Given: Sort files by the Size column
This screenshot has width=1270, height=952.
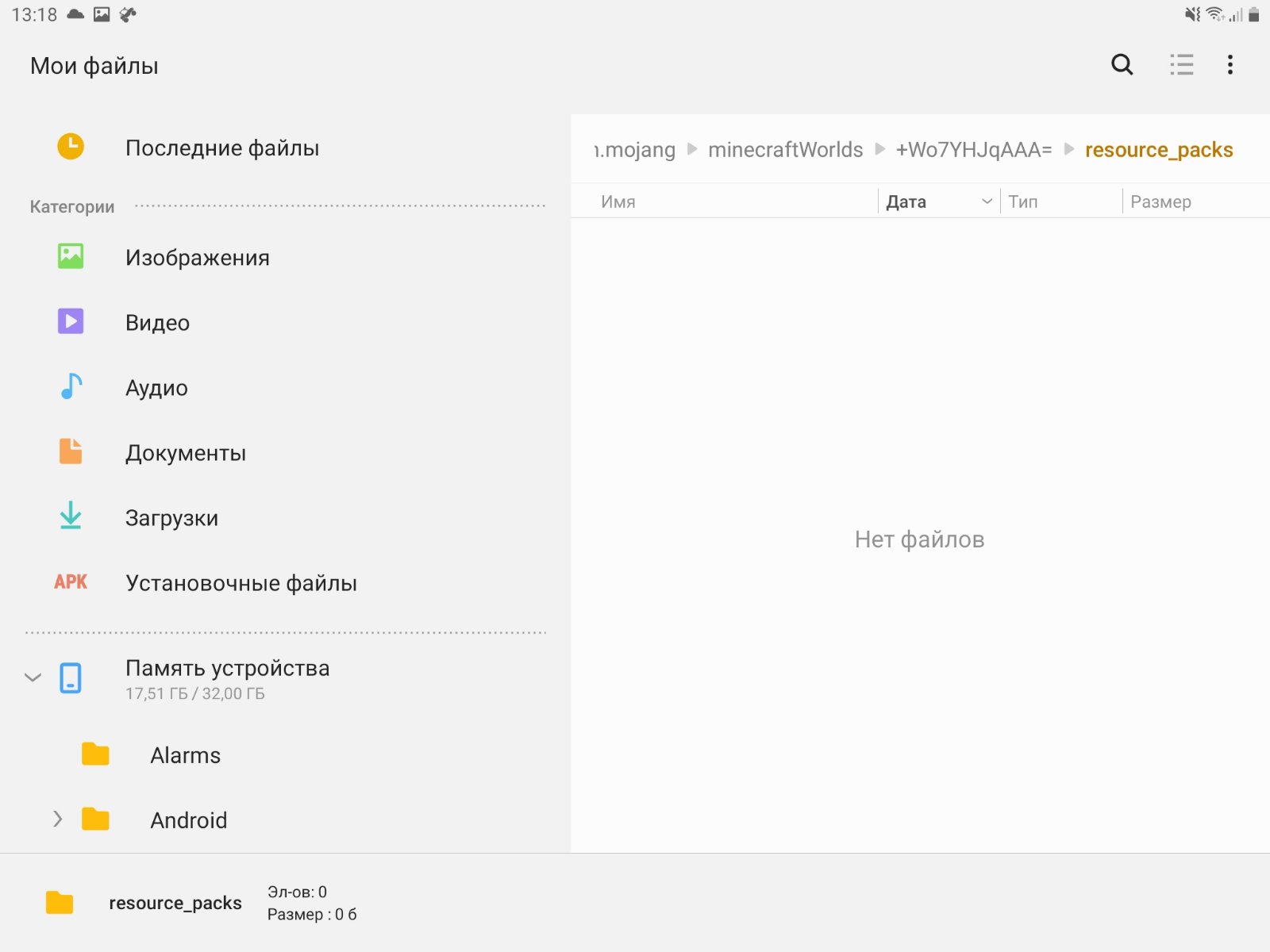Looking at the screenshot, I should (1160, 202).
